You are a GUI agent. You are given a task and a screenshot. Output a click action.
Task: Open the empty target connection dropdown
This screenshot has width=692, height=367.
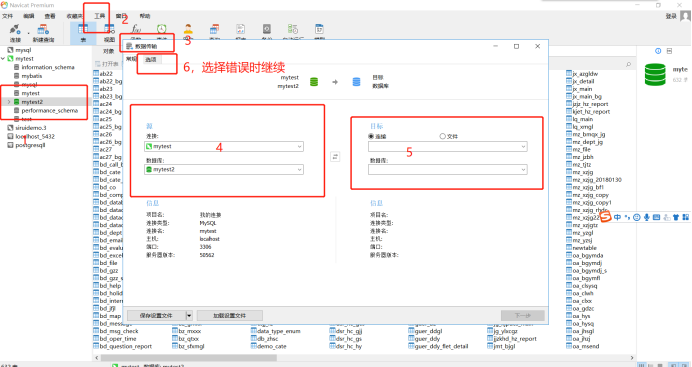coord(448,146)
